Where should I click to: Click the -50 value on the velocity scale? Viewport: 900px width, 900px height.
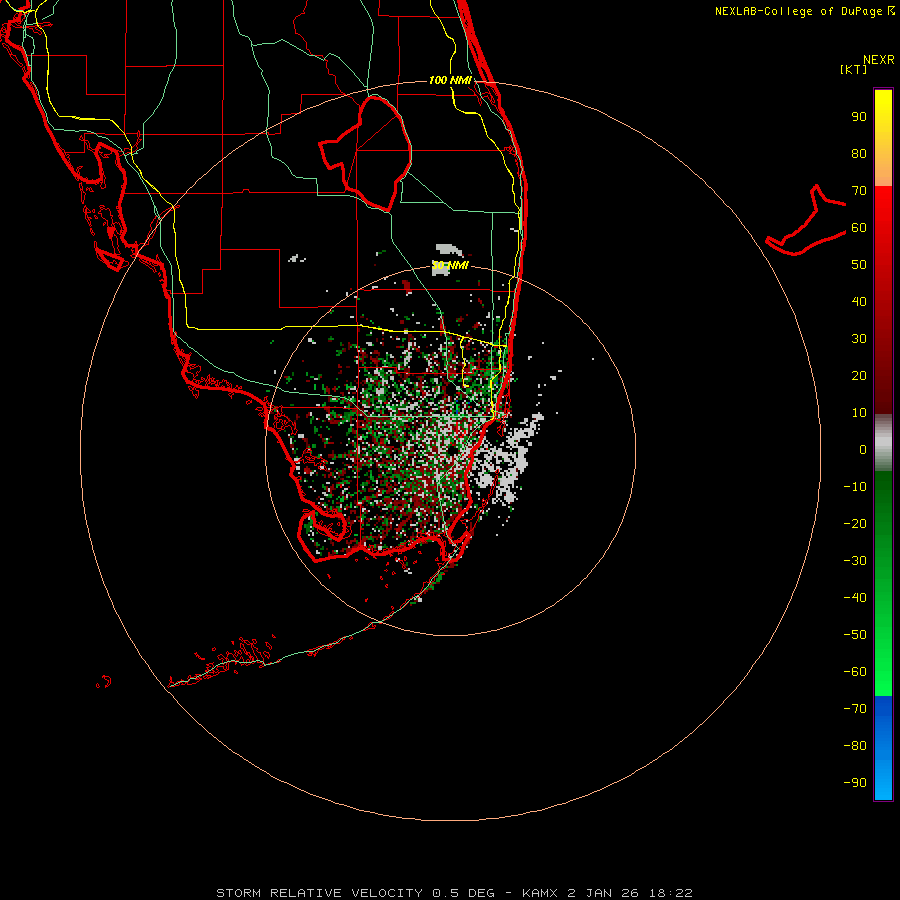coord(855,635)
